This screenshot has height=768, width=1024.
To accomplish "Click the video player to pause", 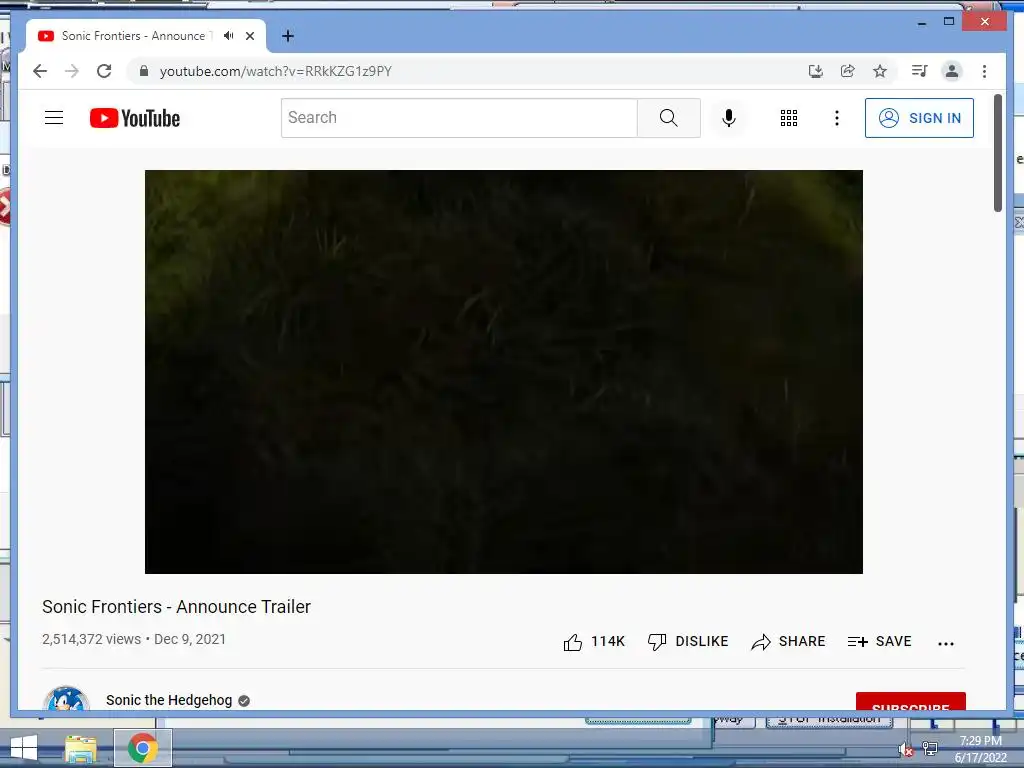I will [x=504, y=372].
